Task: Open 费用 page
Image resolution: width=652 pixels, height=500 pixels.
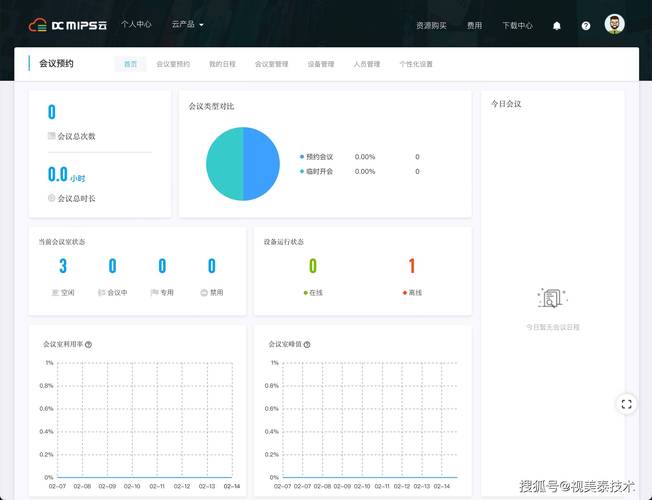Action: coord(474,26)
